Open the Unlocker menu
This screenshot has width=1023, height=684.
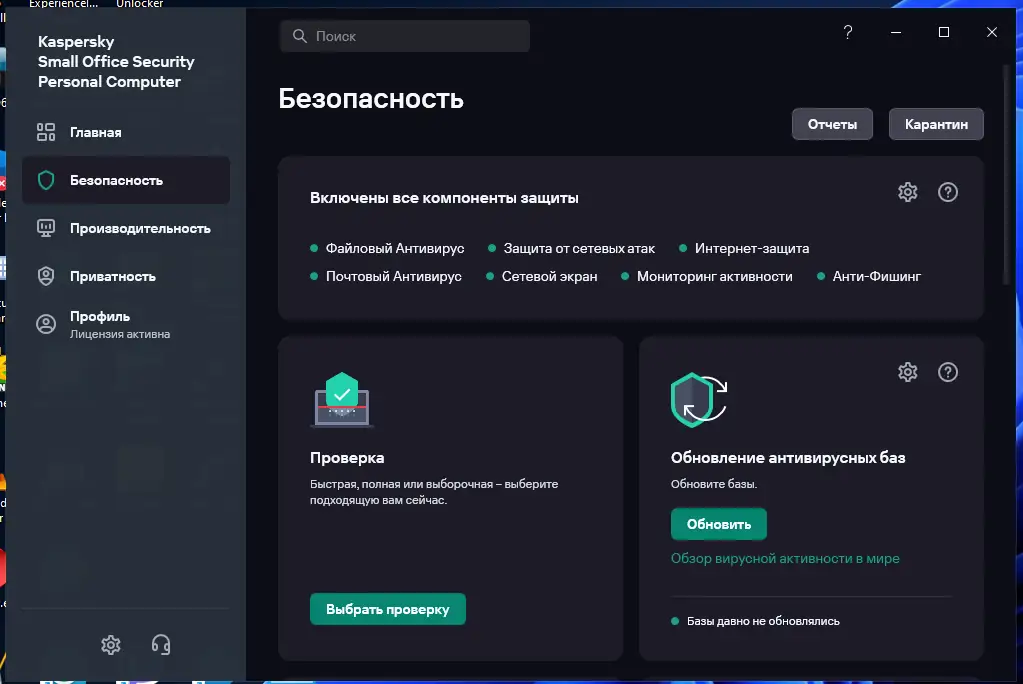point(139,3)
